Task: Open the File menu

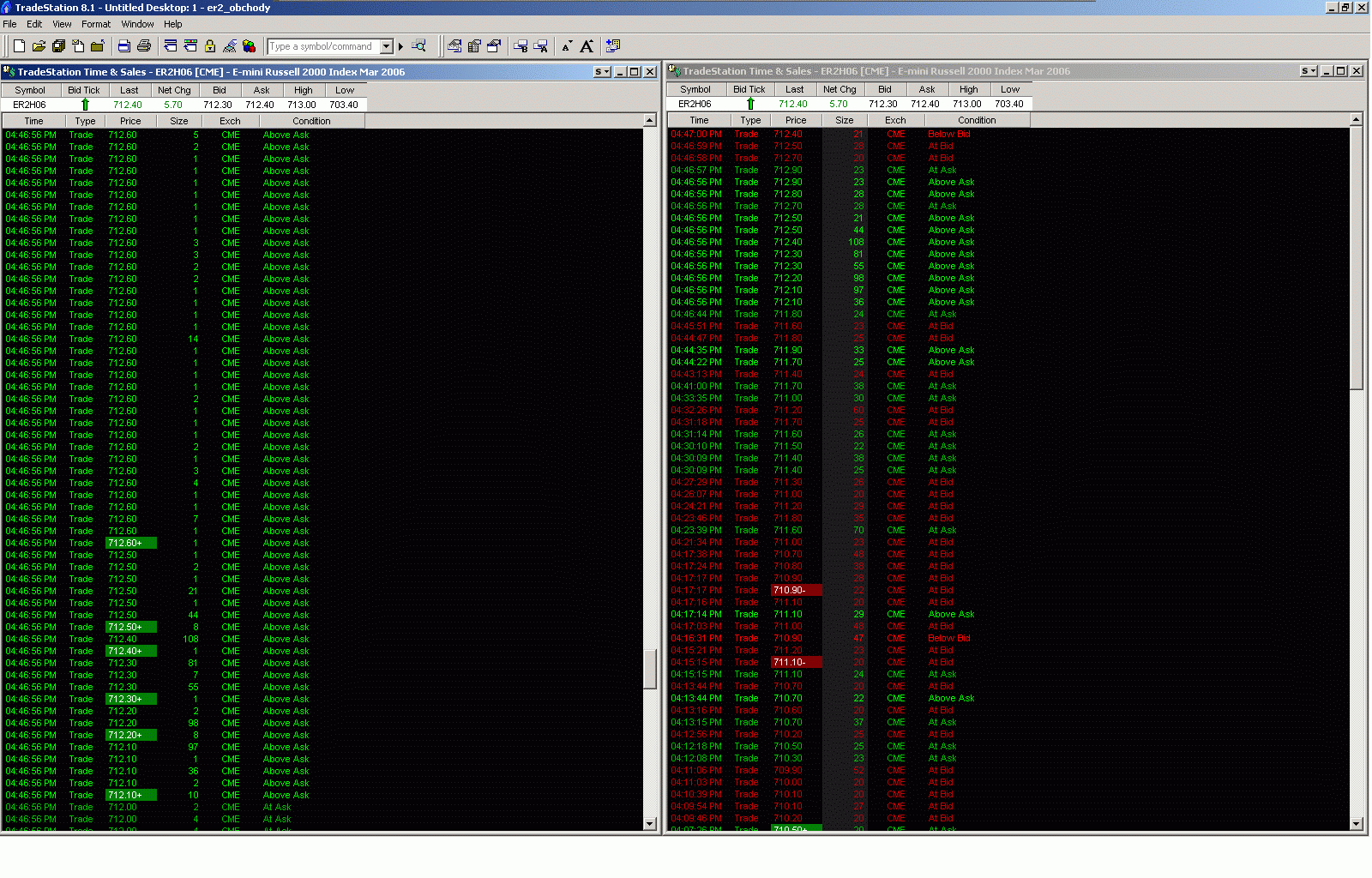Action: tap(10, 24)
